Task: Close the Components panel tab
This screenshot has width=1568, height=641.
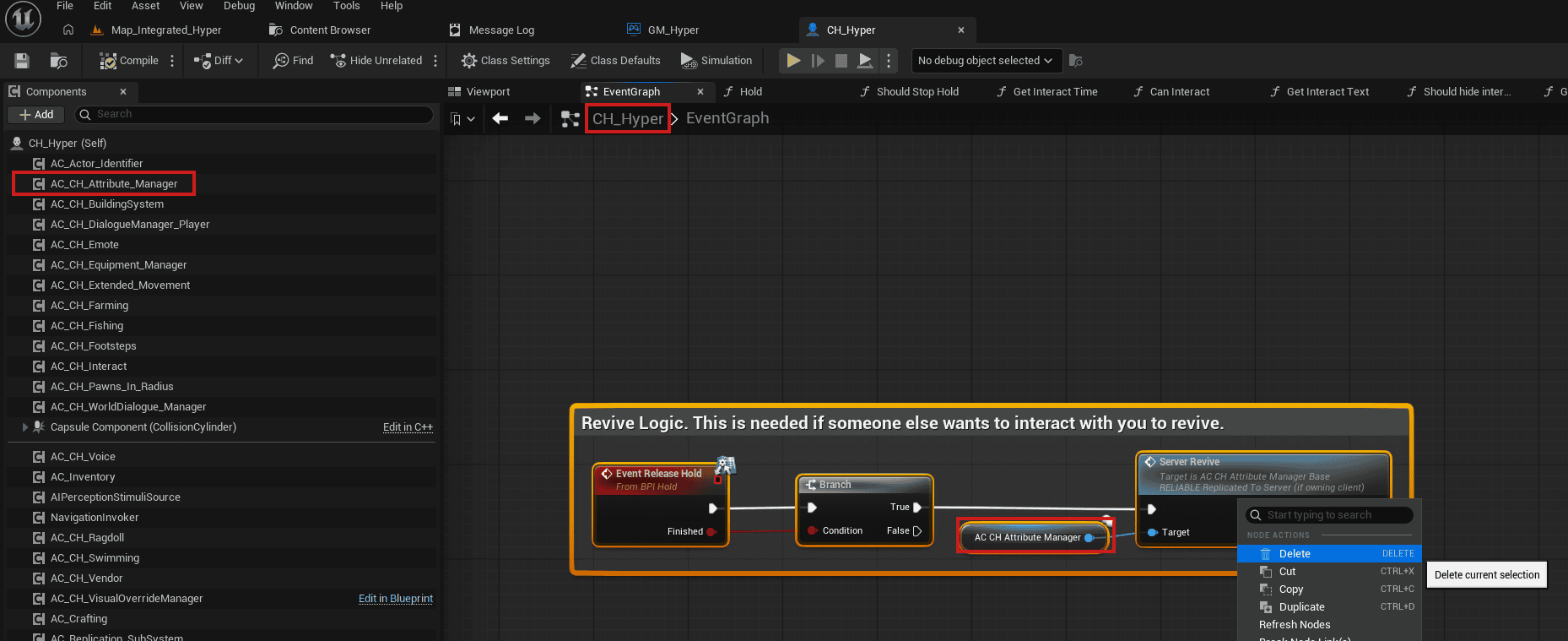Action: 123,92
